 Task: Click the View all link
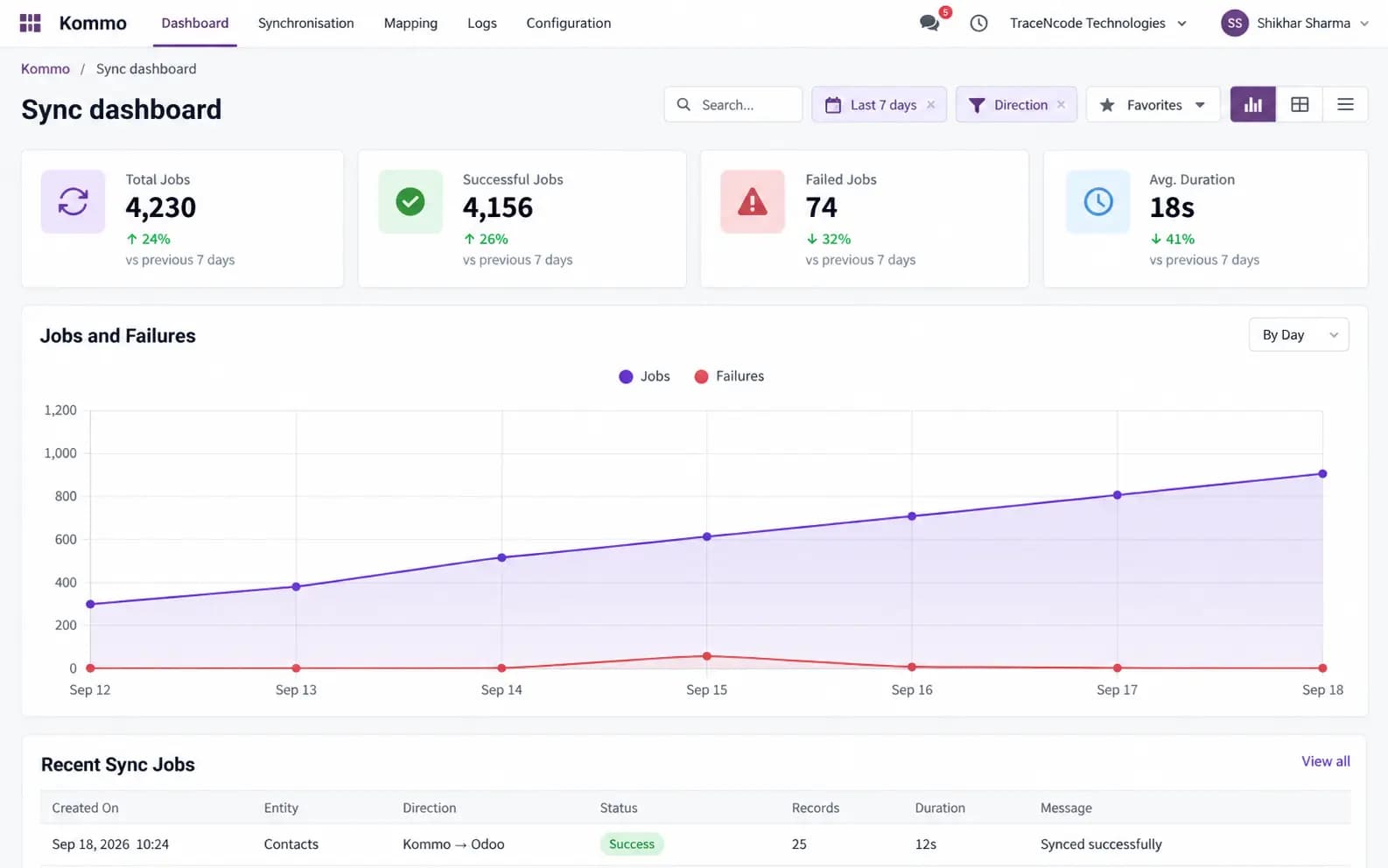(1325, 761)
